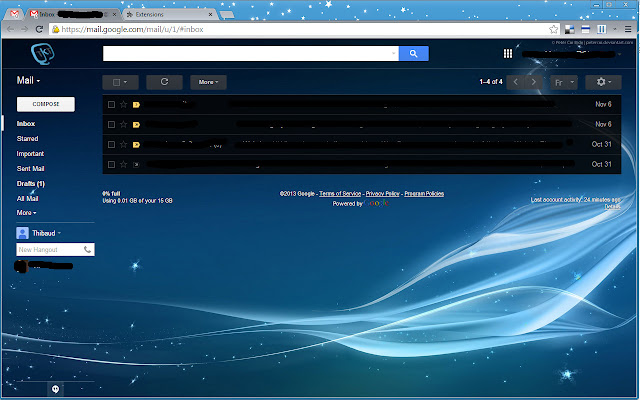This screenshot has height=400, width=640.
Task: Click the TKT logo at top left
Action: click(x=42, y=53)
